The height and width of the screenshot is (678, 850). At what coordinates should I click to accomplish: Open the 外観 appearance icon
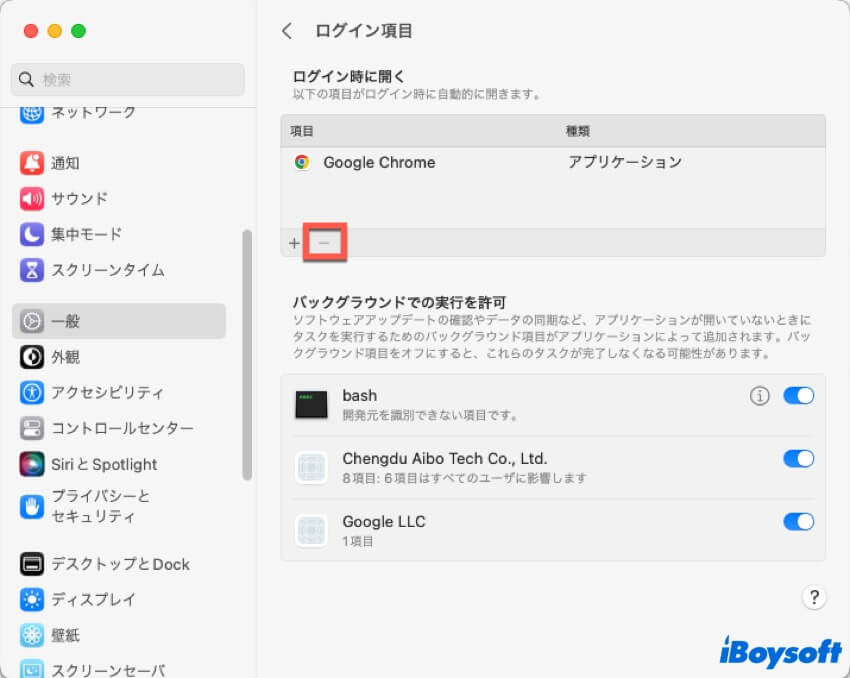point(32,357)
